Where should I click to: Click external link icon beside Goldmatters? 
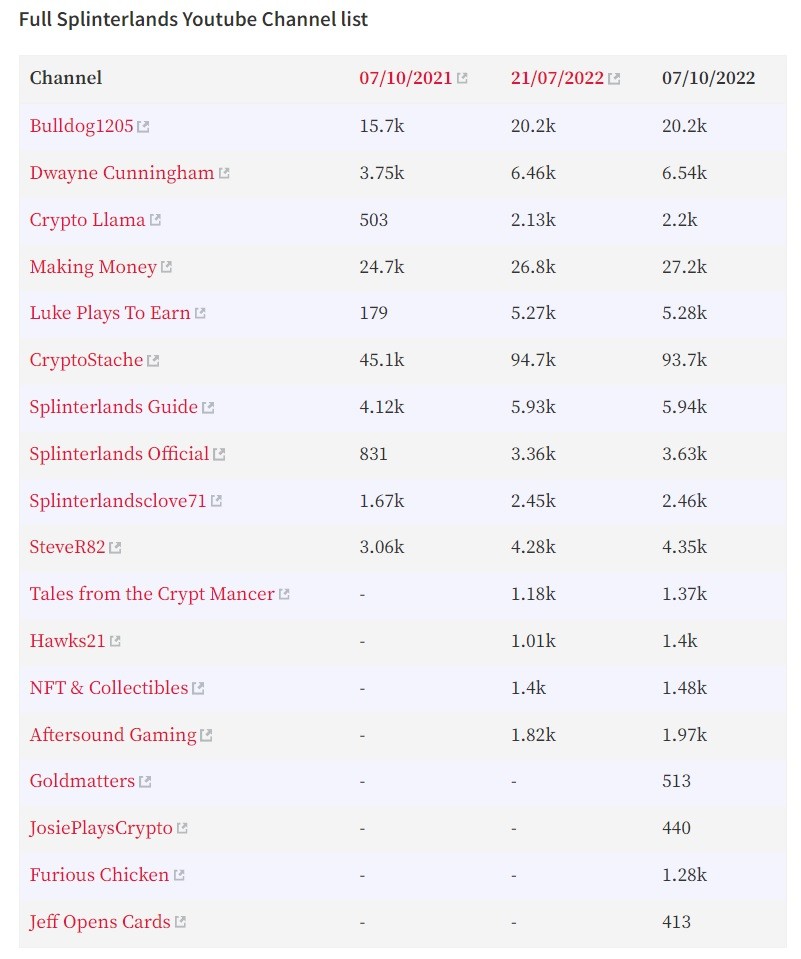click(x=145, y=782)
